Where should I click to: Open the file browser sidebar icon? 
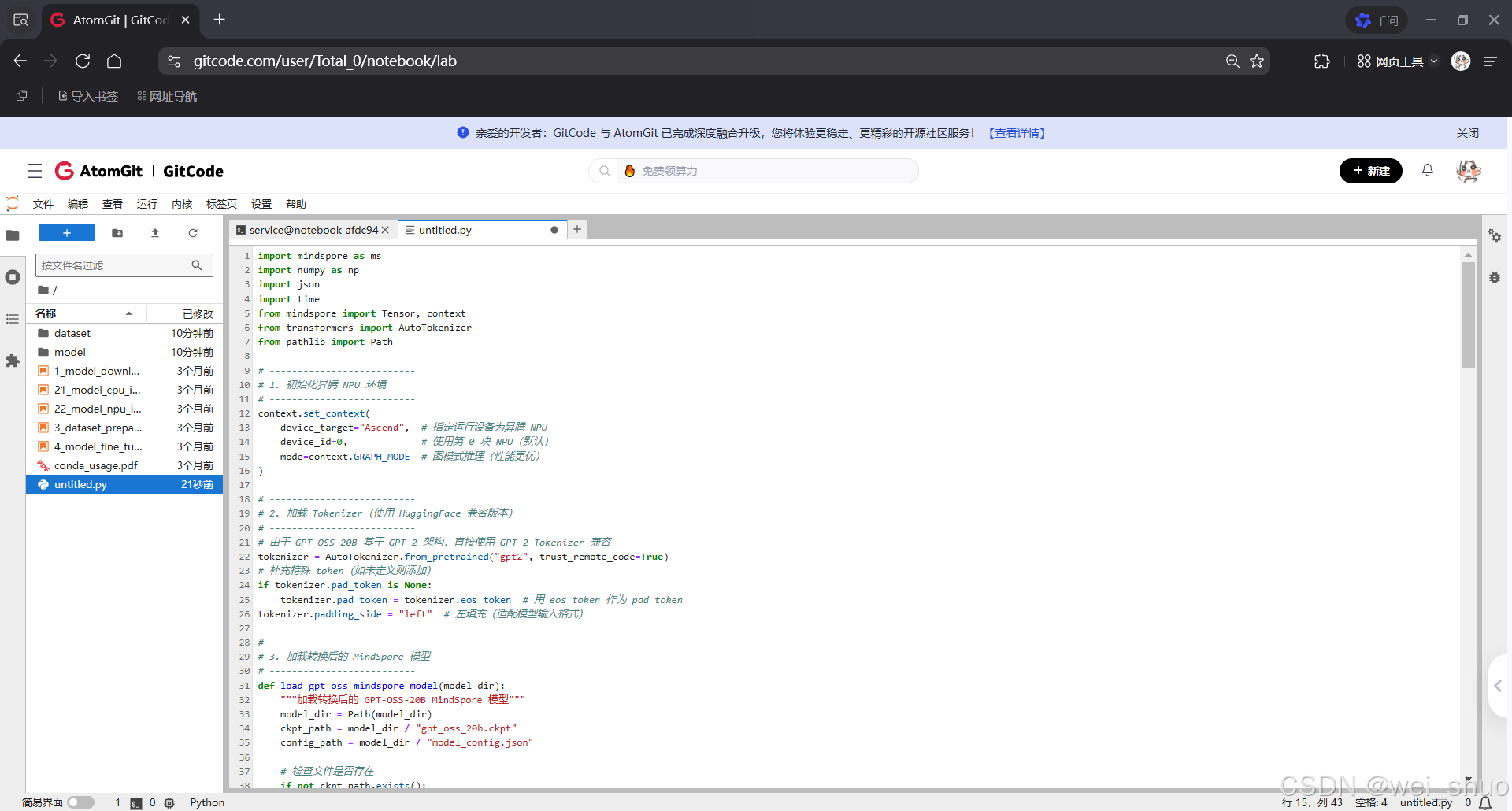pyautogui.click(x=13, y=235)
